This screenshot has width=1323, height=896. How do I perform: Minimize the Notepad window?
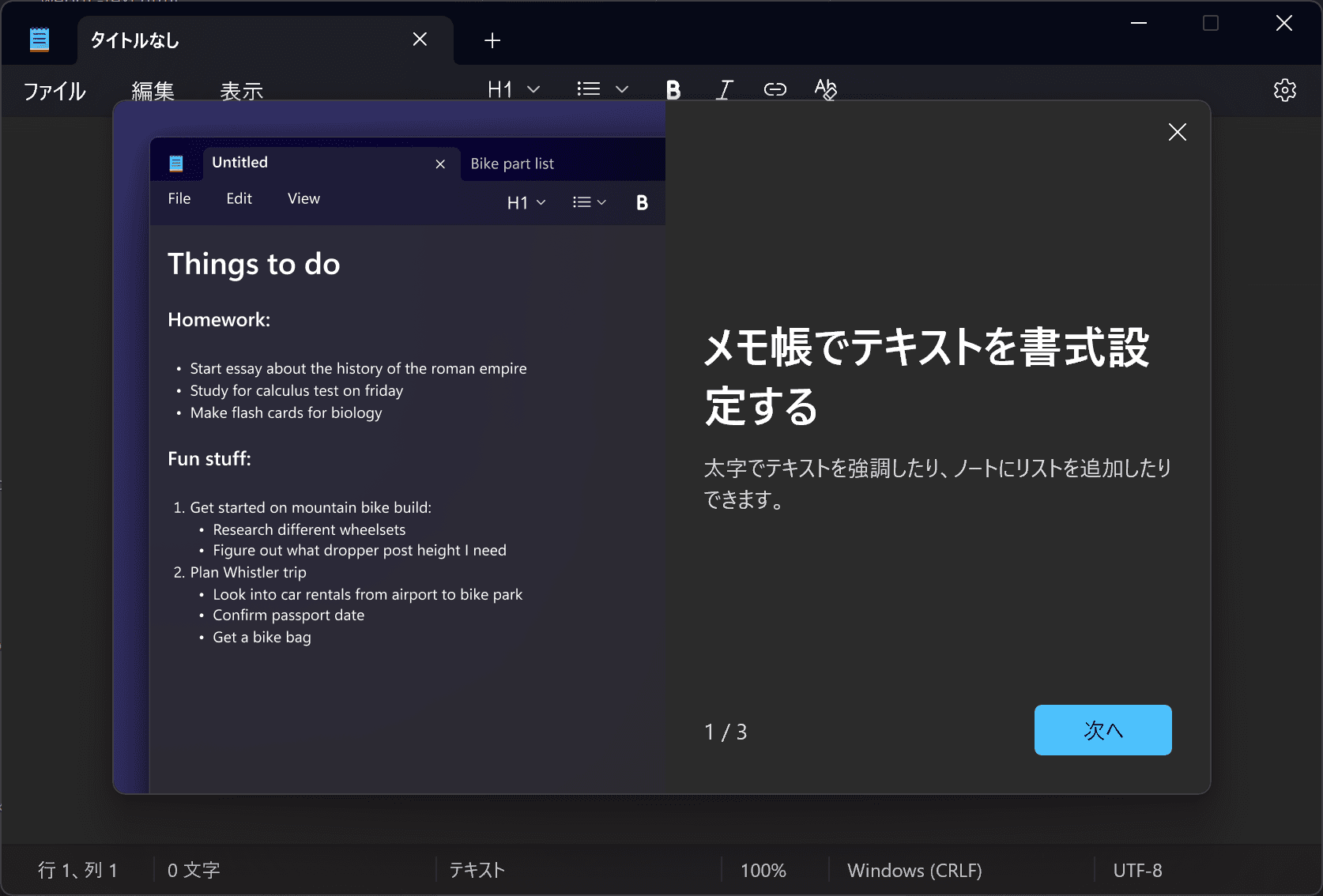[x=1139, y=23]
